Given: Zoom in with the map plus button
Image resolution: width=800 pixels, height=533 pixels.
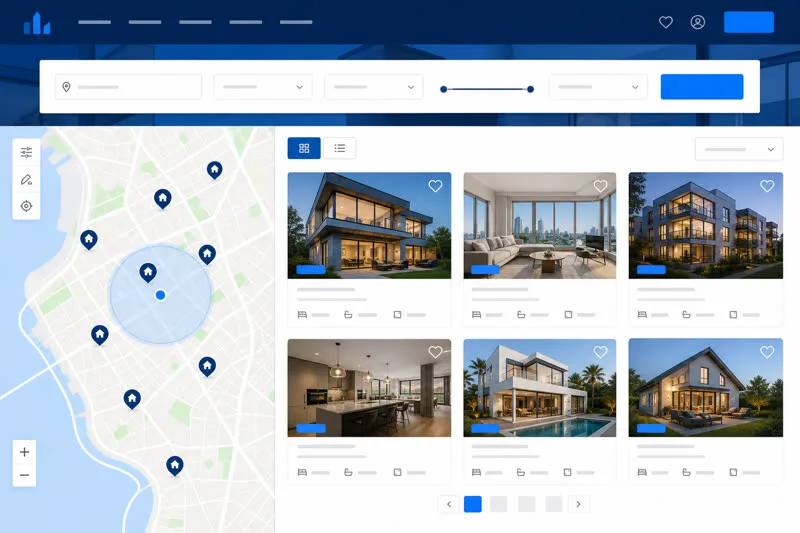Looking at the screenshot, I should (x=24, y=452).
